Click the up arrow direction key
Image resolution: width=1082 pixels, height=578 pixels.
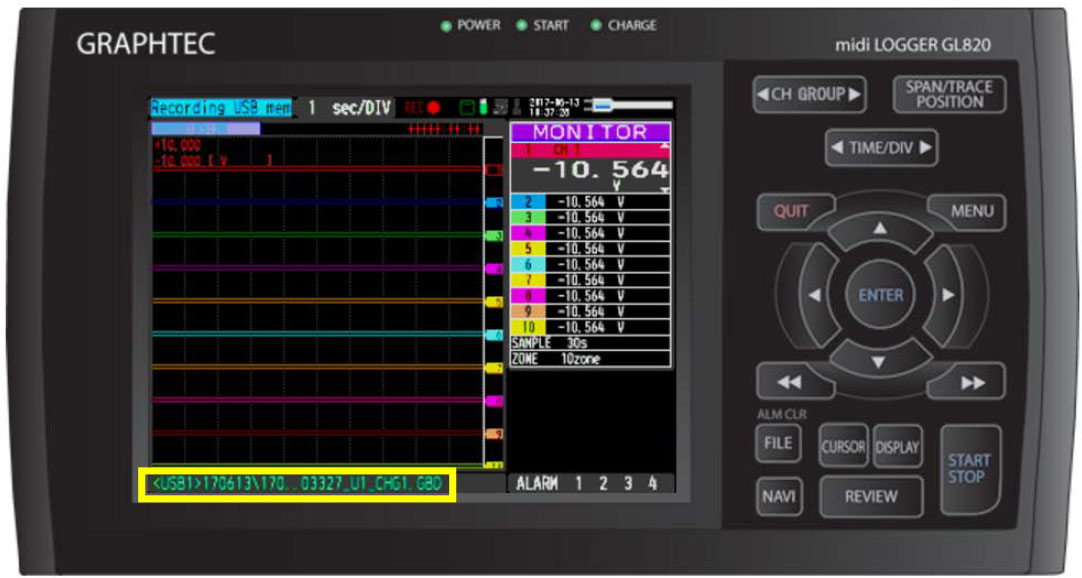tap(880, 229)
